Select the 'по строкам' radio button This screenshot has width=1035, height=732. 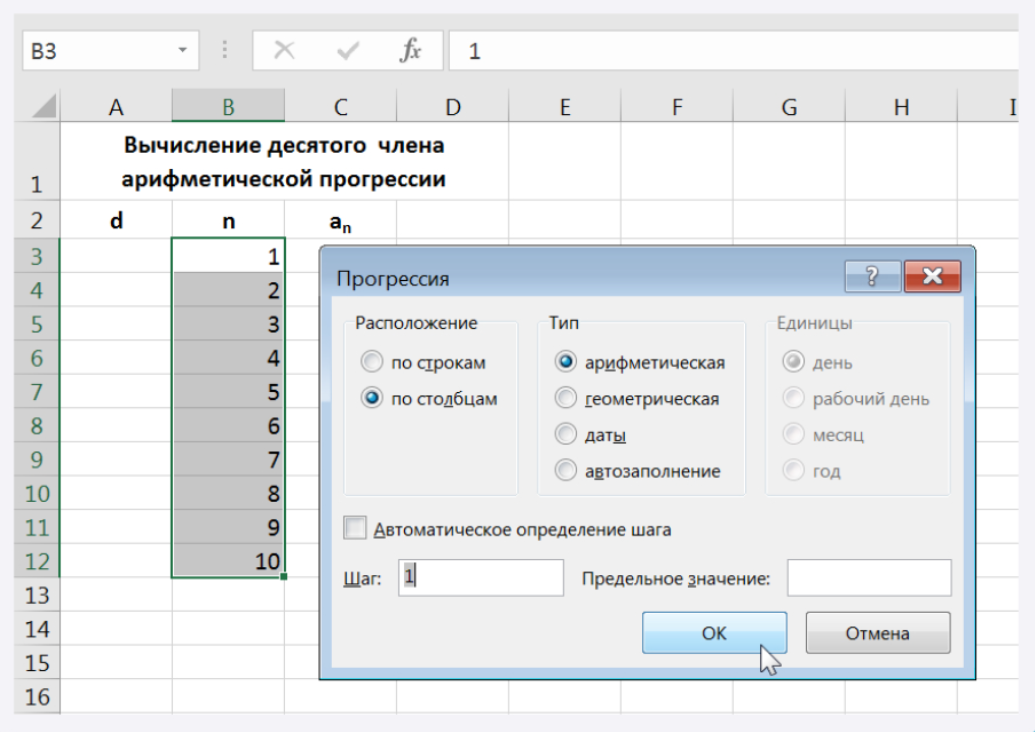coord(373,363)
